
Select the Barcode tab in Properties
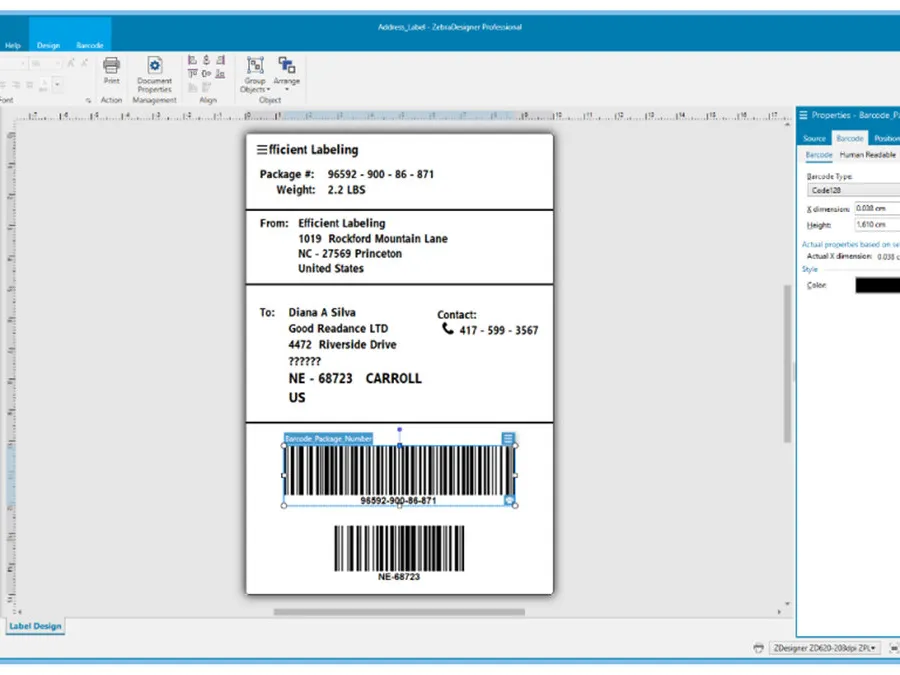tap(849, 138)
